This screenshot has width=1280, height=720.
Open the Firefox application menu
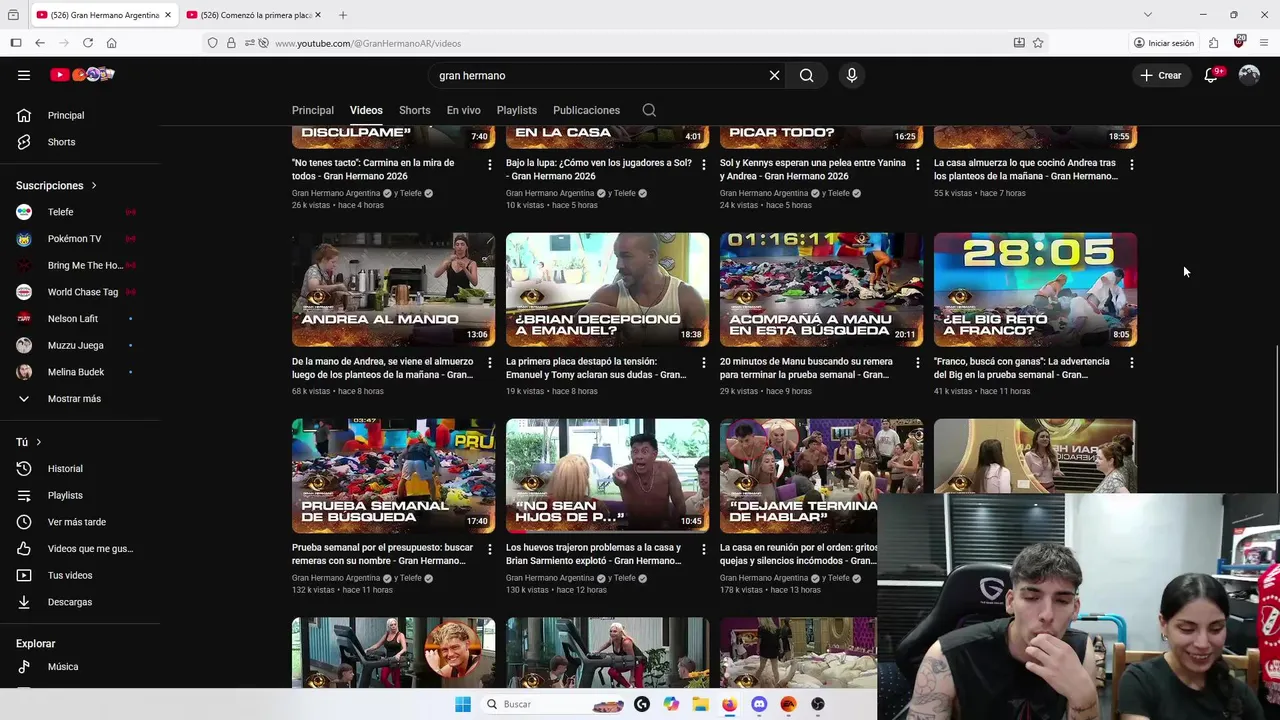[x=1264, y=43]
